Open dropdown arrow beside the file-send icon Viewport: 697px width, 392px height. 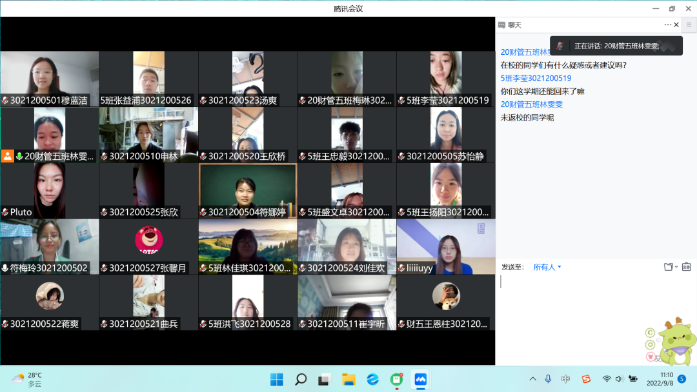coord(676,267)
